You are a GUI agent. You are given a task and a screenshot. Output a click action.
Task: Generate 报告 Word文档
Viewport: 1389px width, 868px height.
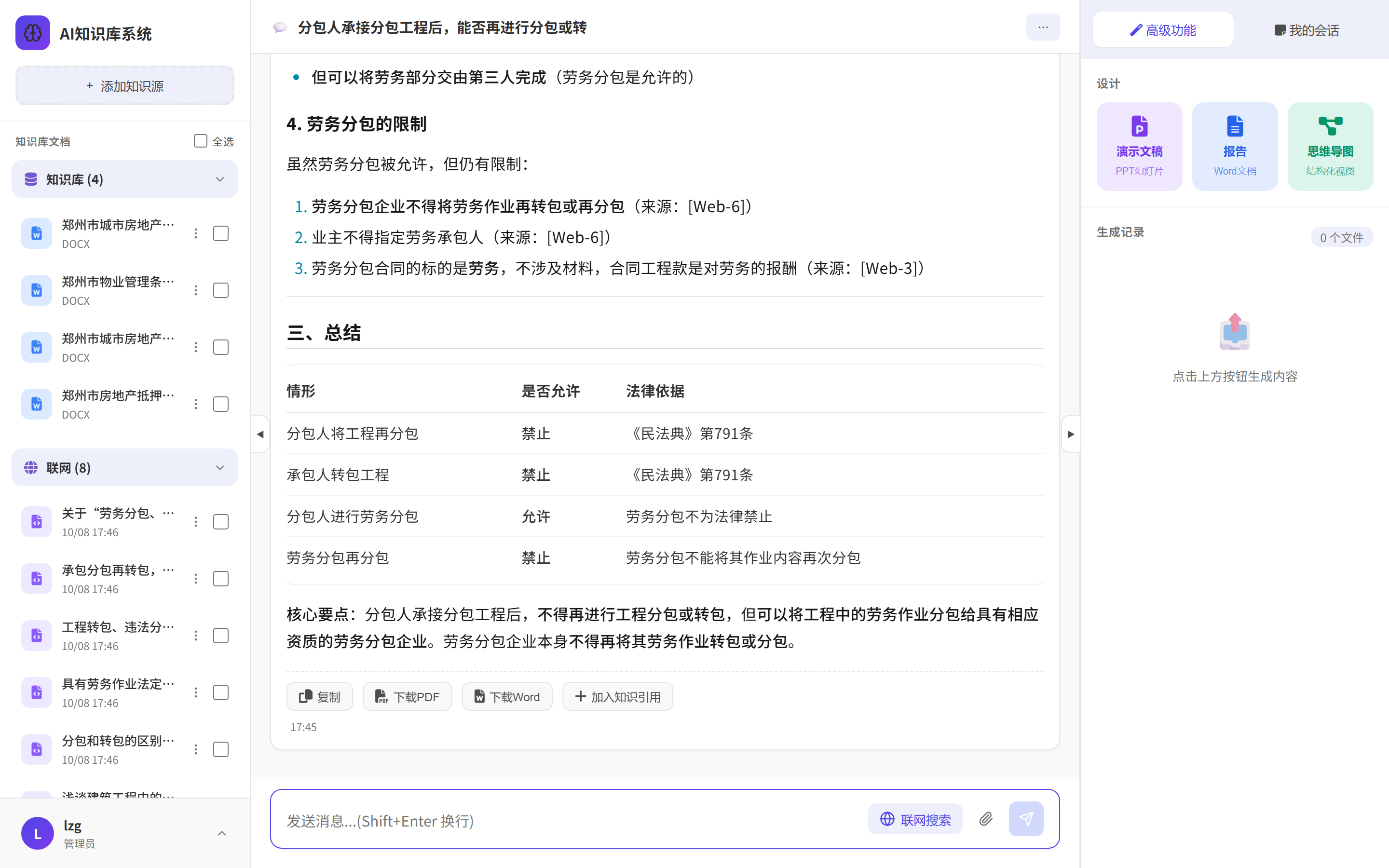coord(1235,147)
